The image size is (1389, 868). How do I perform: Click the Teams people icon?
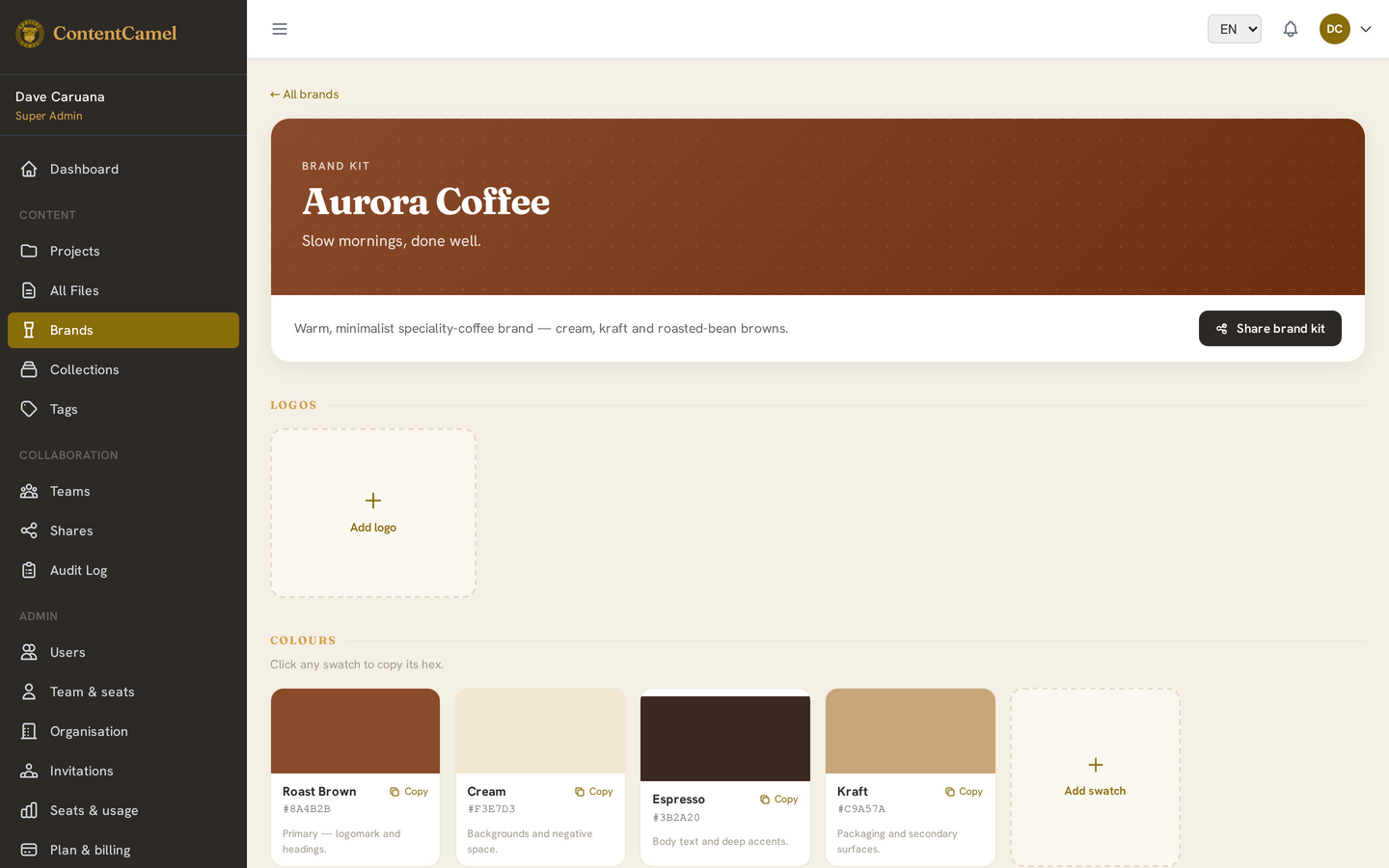29,491
